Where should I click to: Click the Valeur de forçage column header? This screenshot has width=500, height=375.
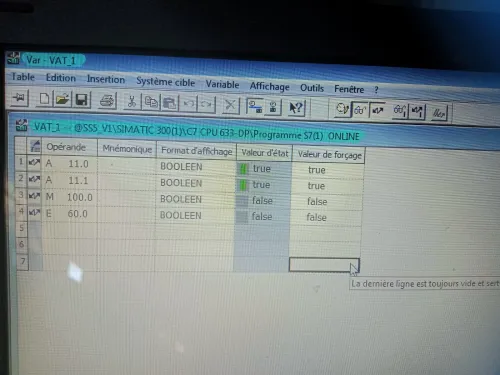[x=329, y=155]
